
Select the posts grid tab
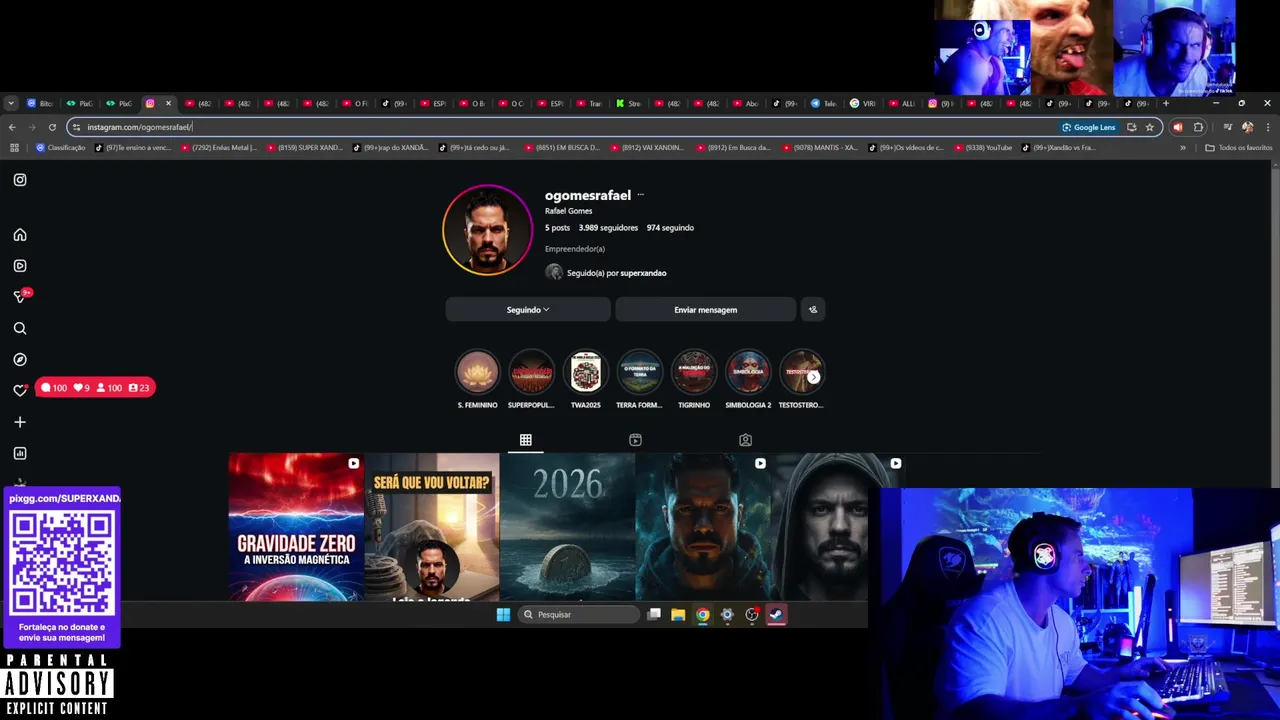click(x=525, y=440)
